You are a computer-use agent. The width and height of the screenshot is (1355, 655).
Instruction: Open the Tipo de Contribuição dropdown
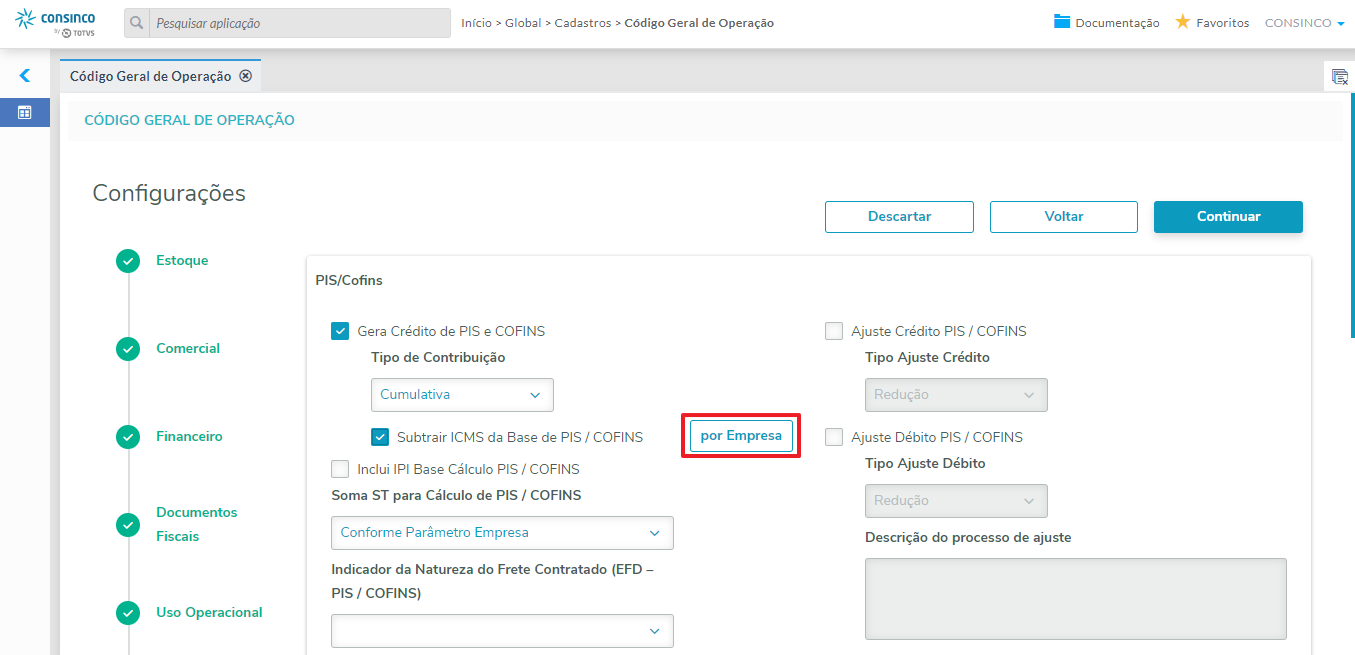[462, 395]
